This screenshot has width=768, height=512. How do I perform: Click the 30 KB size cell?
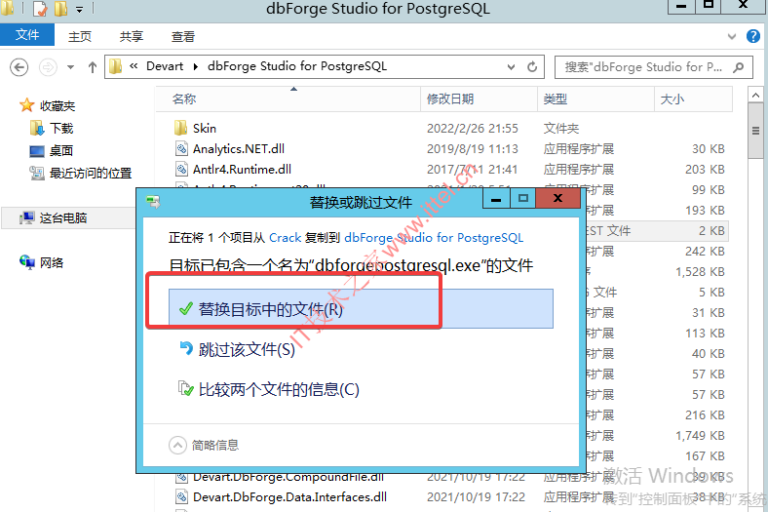[708, 149]
